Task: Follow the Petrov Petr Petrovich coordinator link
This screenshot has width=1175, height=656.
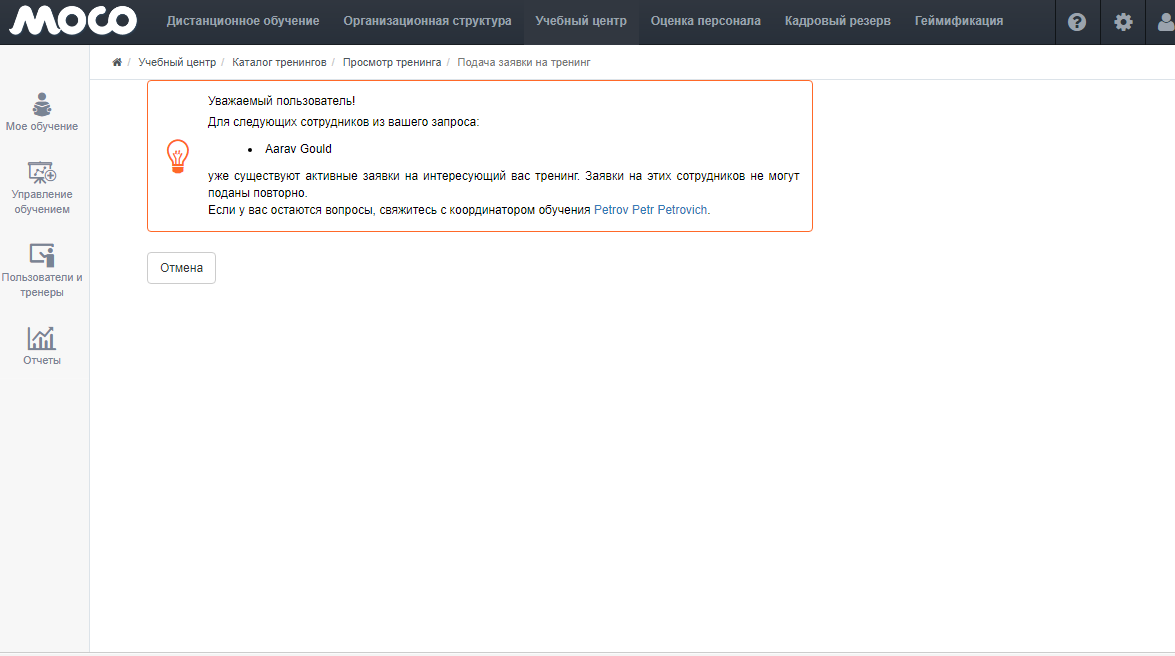Action: pos(651,211)
